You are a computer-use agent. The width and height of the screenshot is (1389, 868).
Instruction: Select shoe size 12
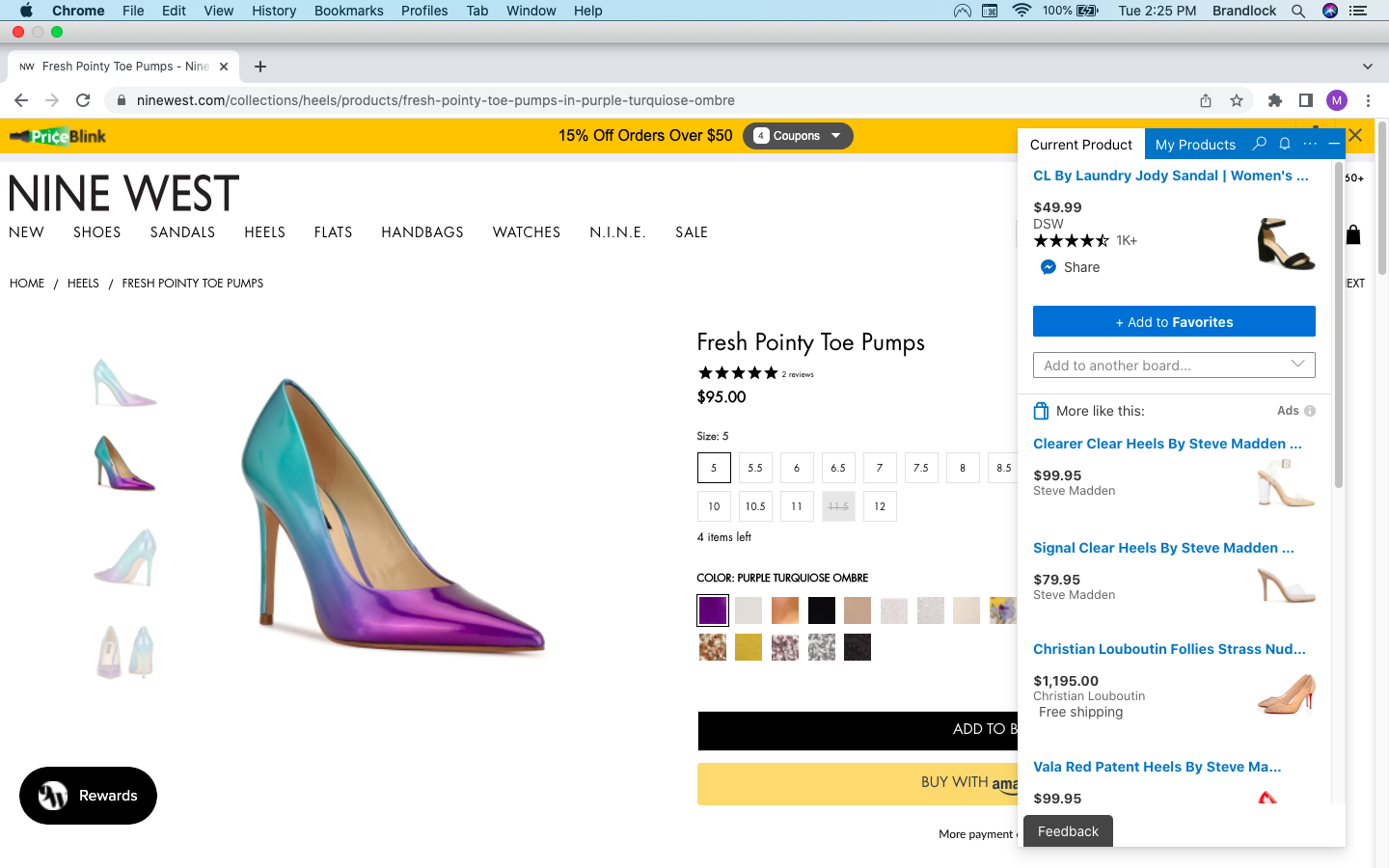pos(880,506)
